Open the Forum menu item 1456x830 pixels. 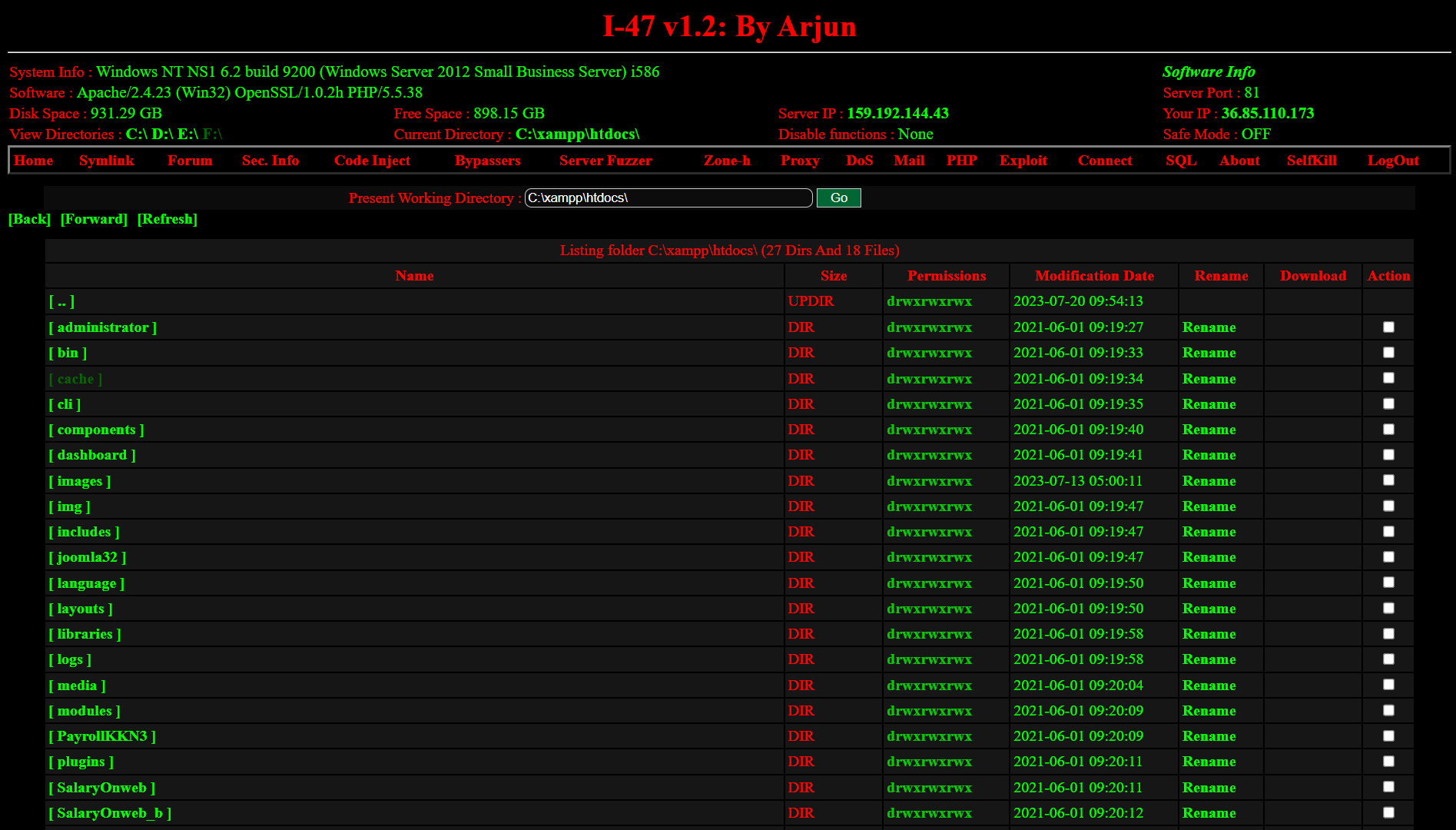(190, 161)
